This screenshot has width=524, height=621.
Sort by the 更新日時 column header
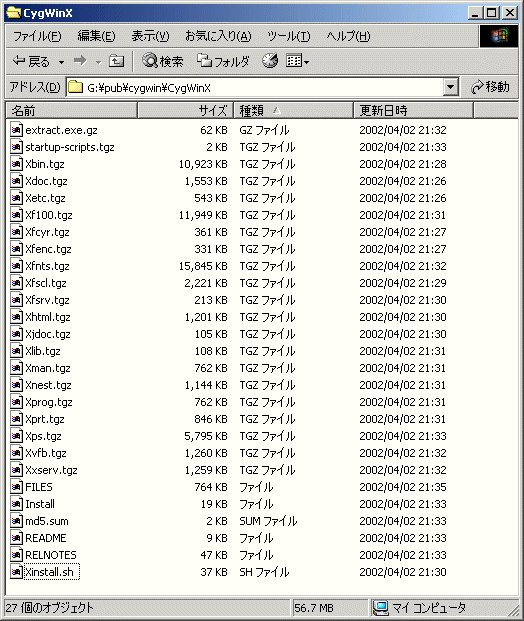(x=413, y=110)
